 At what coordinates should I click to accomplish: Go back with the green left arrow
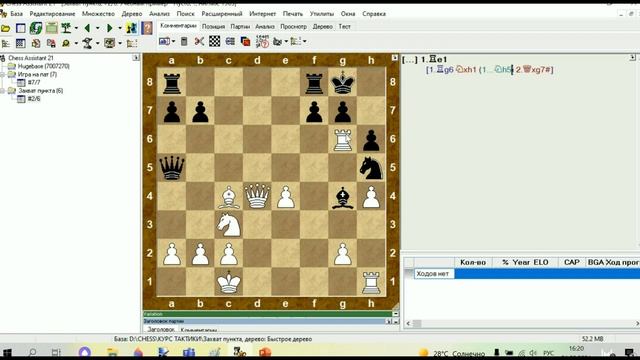point(87,28)
